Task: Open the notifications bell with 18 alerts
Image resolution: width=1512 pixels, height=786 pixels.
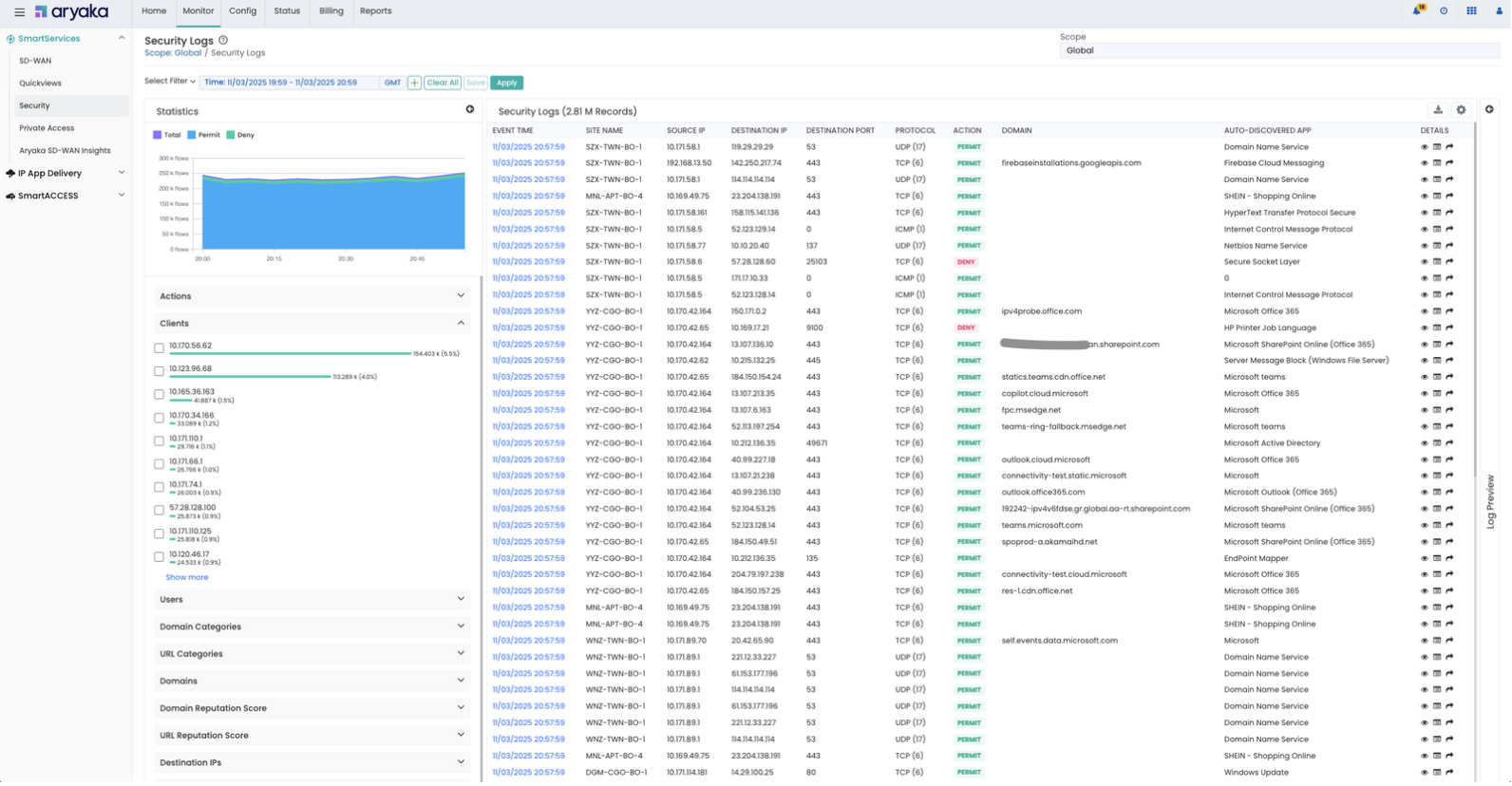Action: (1416, 11)
